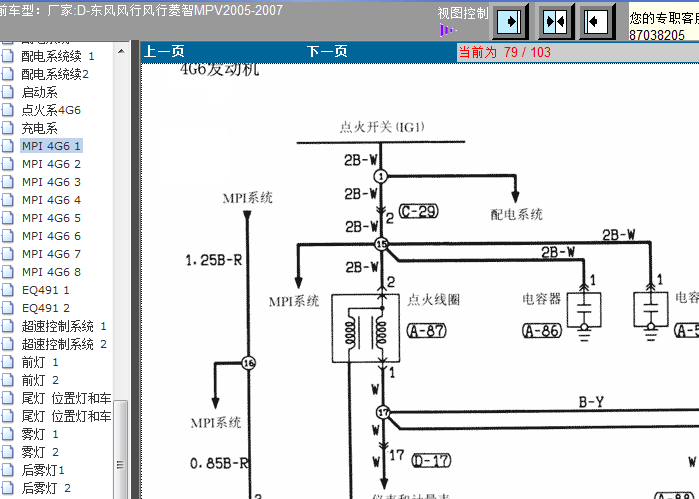Click the right-arrow view control button

pos(509,21)
